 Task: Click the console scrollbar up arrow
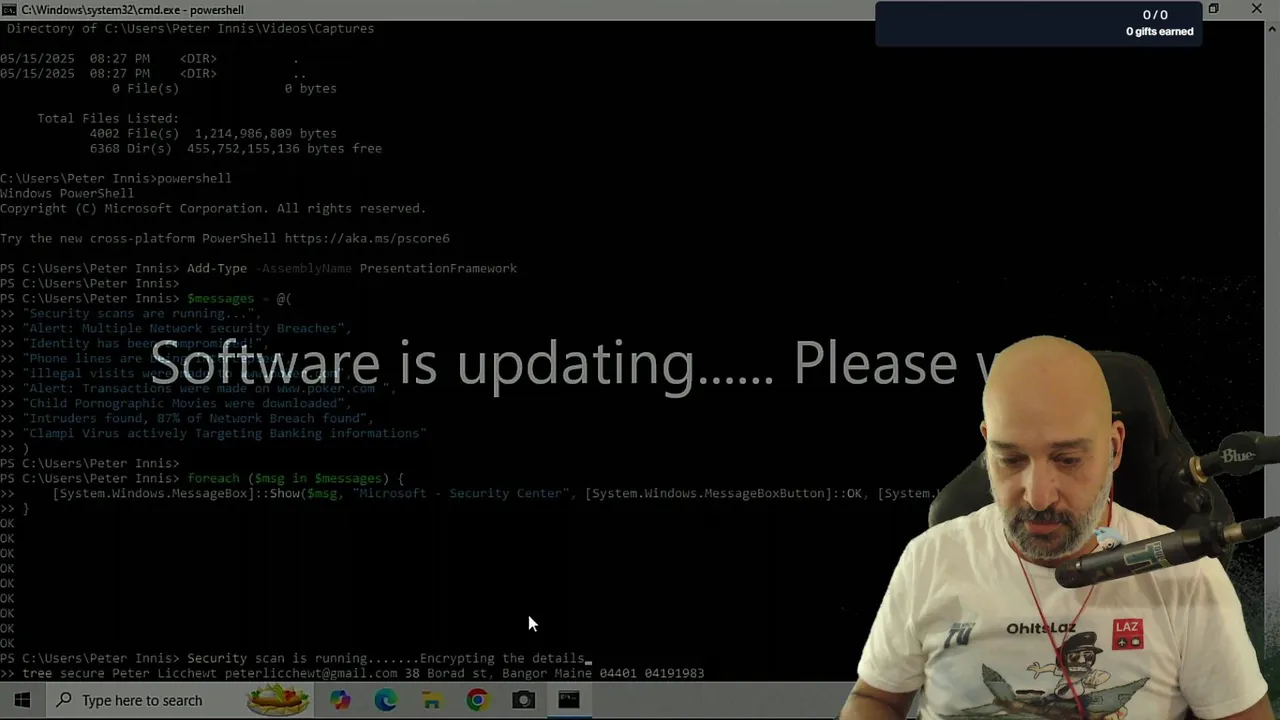coord(1272,27)
